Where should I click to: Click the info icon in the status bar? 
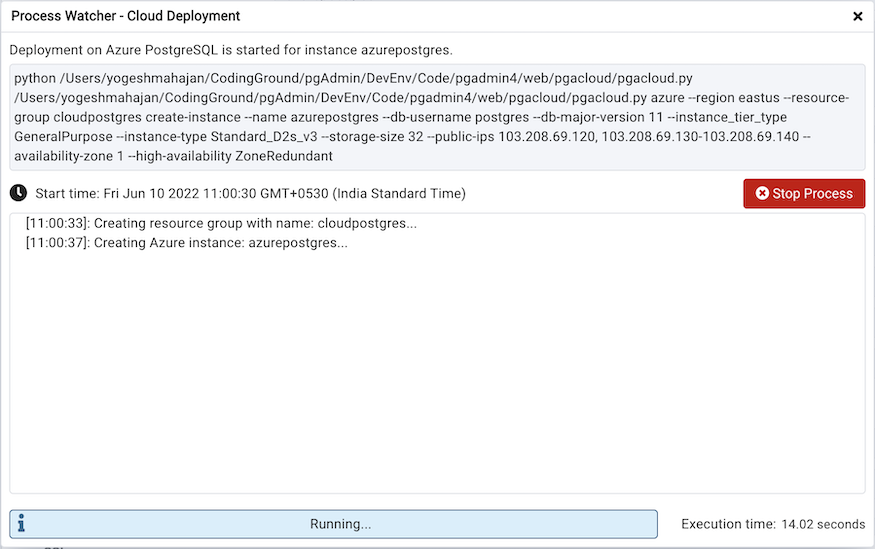[x=21, y=524]
